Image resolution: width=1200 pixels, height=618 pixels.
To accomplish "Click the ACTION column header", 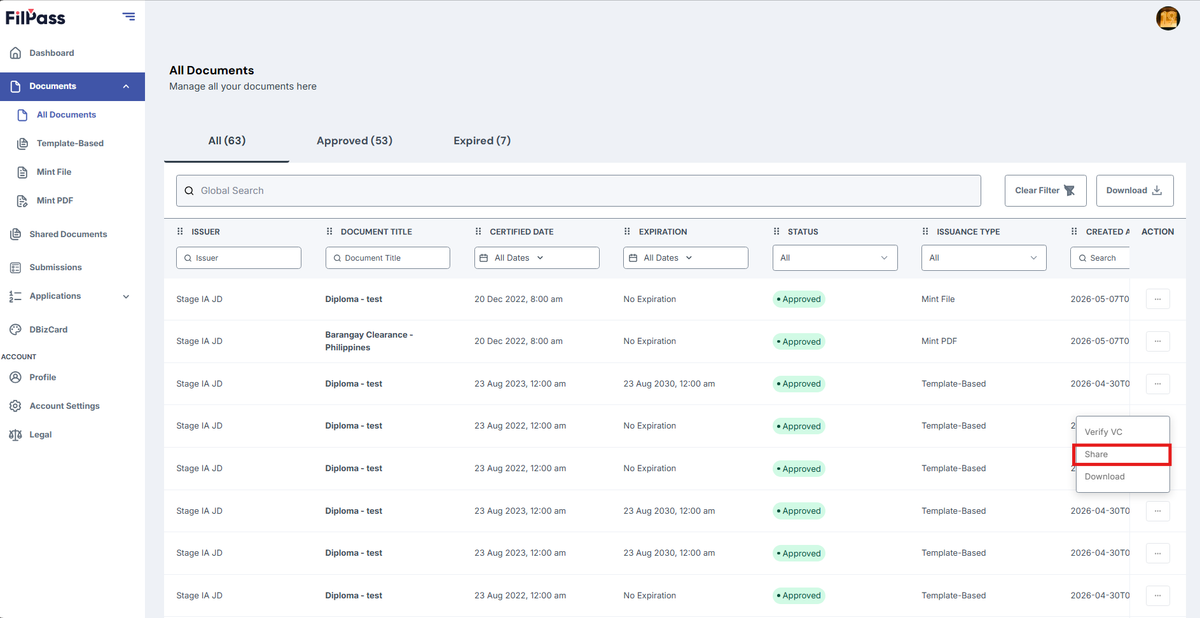I will coord(1158,231).
